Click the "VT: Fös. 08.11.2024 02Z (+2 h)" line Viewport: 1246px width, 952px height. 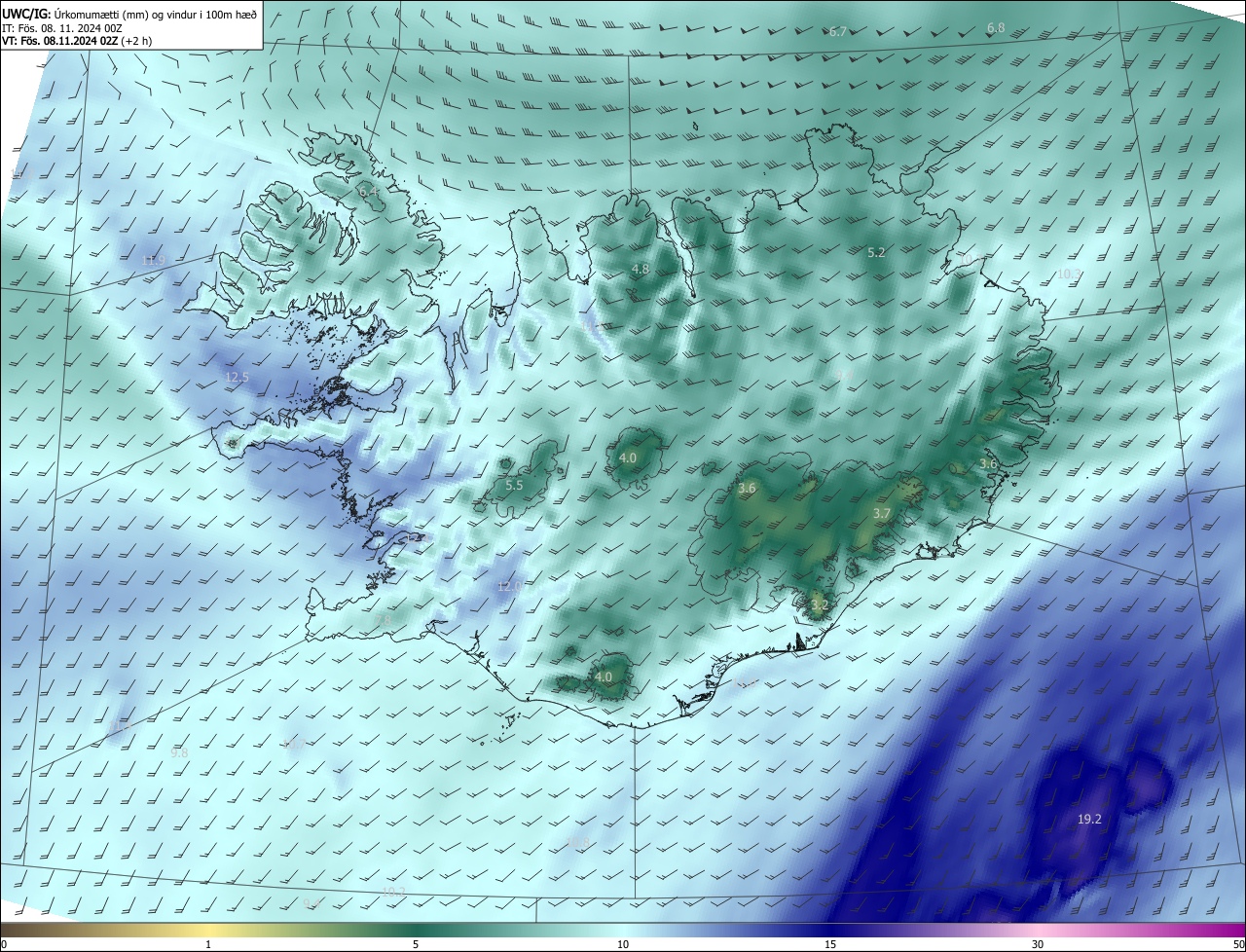[76, 41]
